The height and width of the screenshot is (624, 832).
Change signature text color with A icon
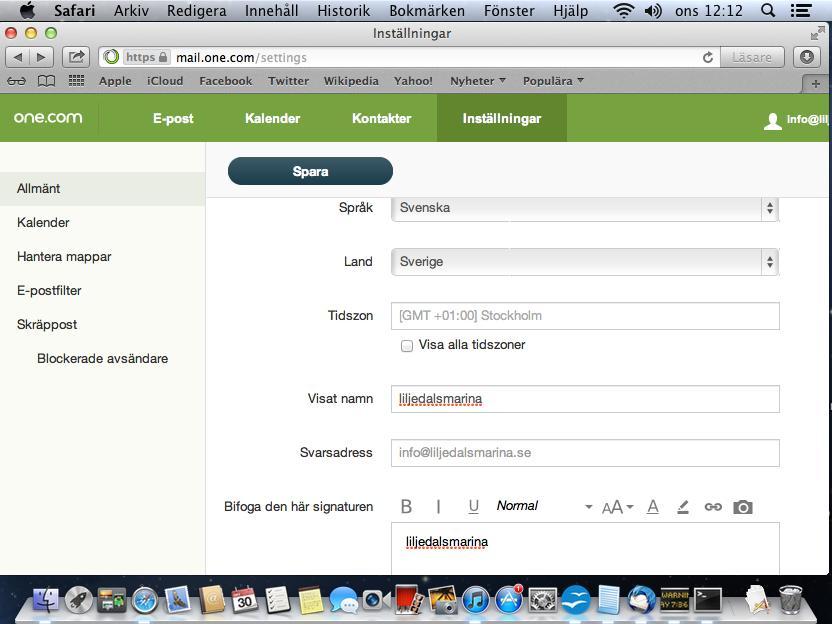(x=653, y=507)
